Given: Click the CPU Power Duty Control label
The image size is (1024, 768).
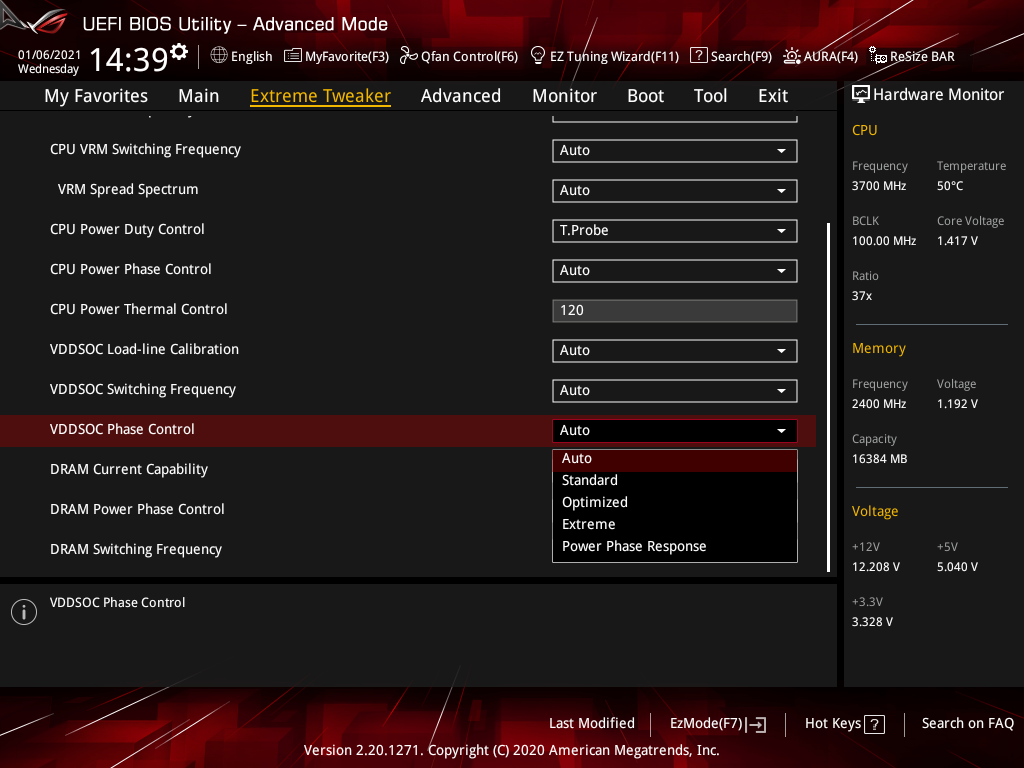Looking at the screenshot, I should (127, 230).
